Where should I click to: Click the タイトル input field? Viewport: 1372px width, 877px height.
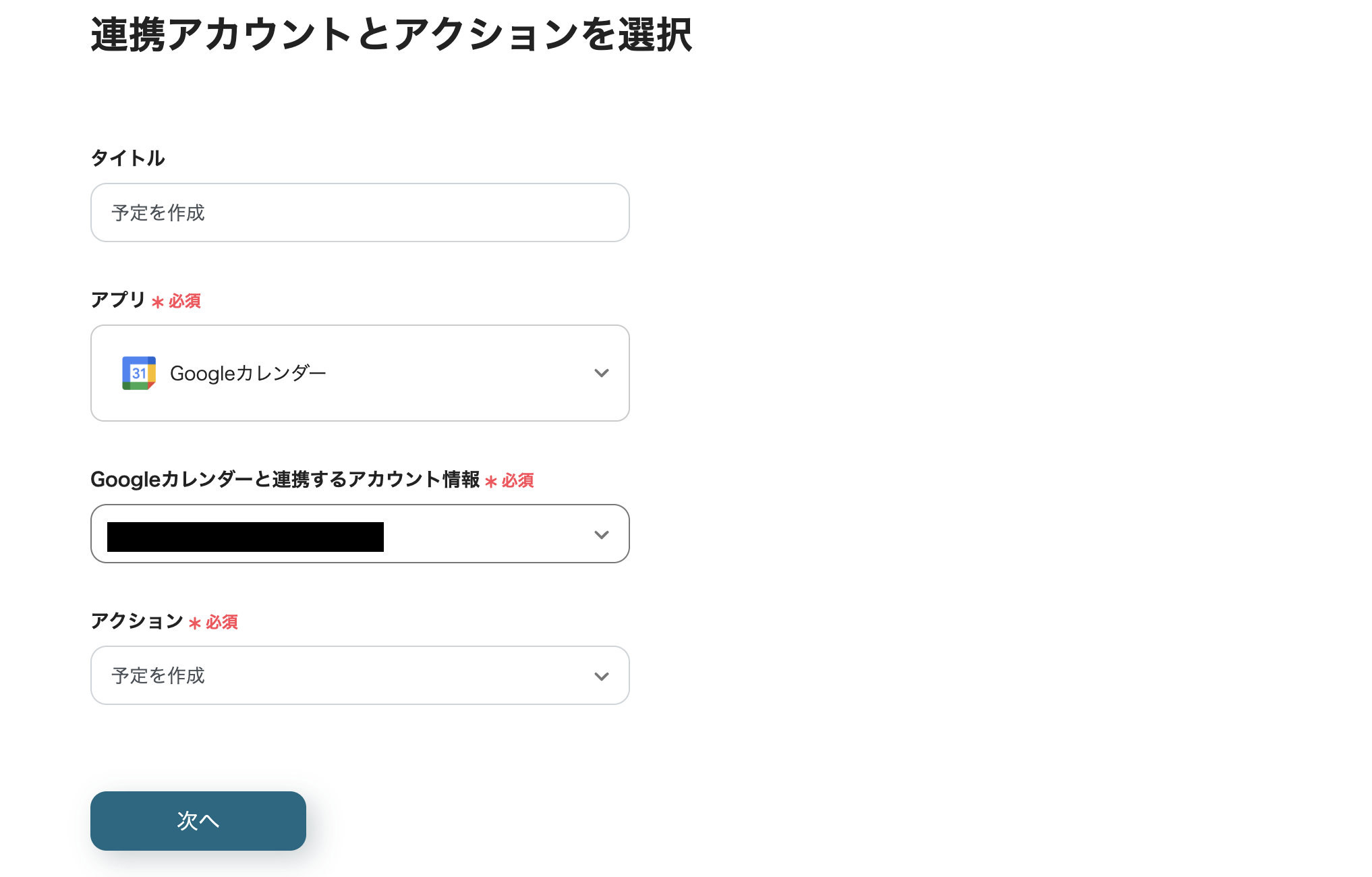(x=360, y=213)
